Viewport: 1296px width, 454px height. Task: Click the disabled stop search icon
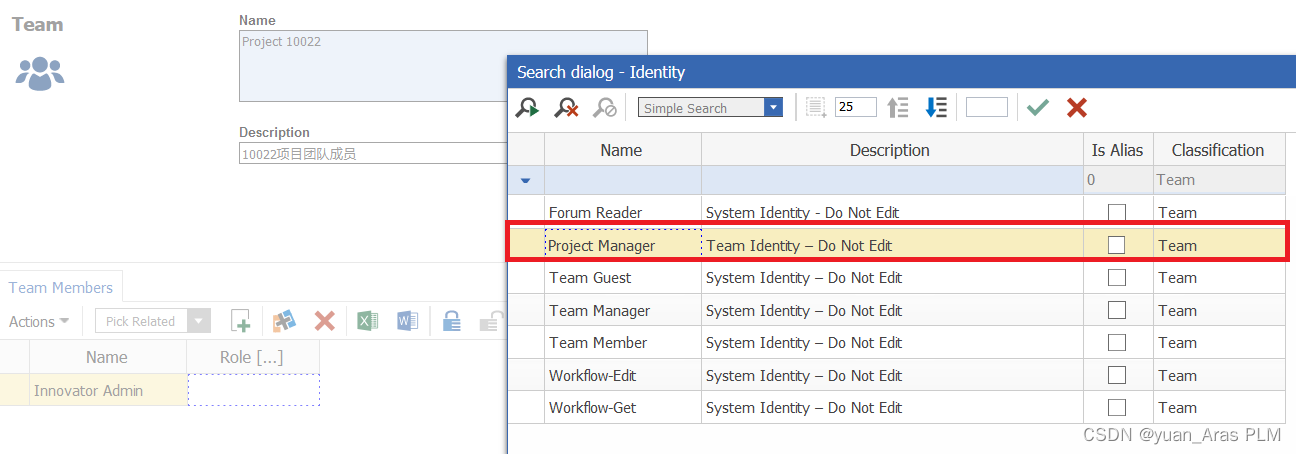tap(605, 107)
